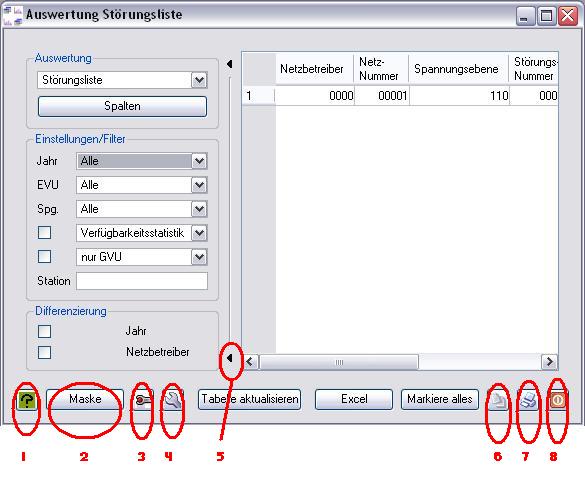Open the EVU filter dropdown

(x=199, y=185)
